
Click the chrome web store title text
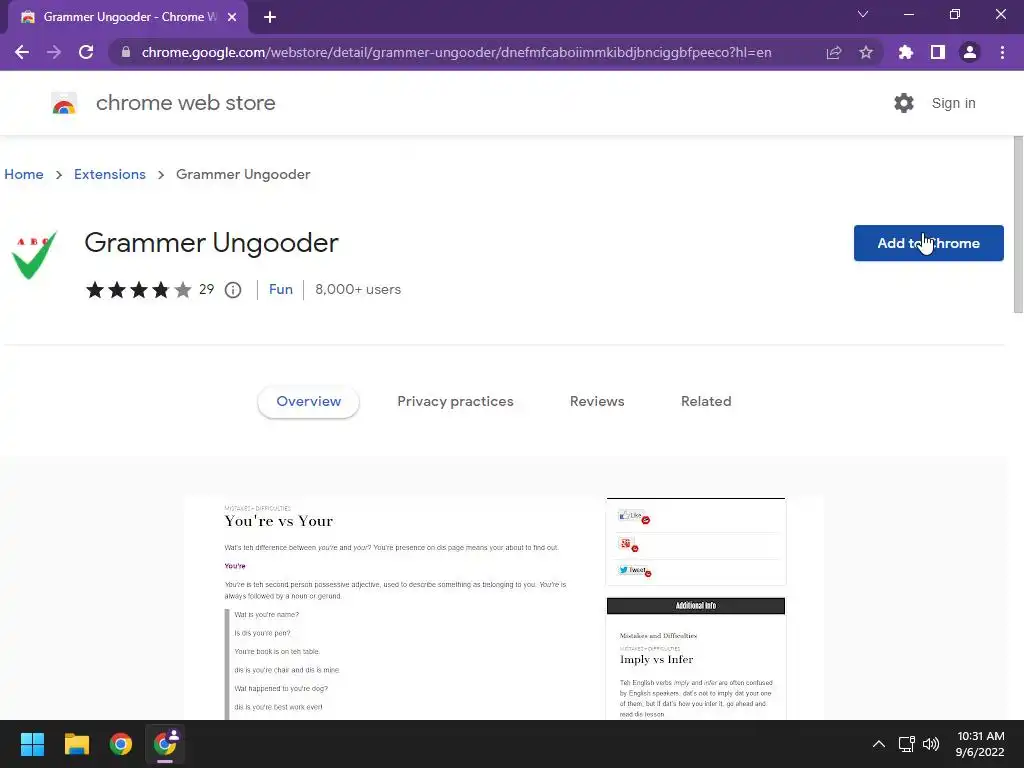coord(185,103)
